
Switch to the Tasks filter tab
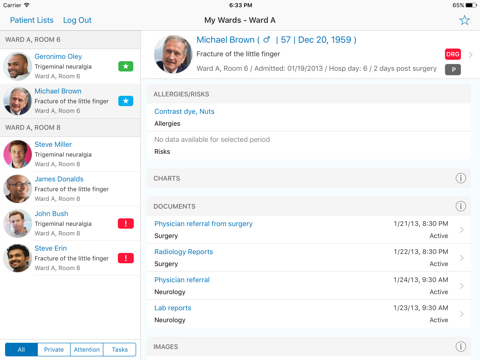[120, 349]
